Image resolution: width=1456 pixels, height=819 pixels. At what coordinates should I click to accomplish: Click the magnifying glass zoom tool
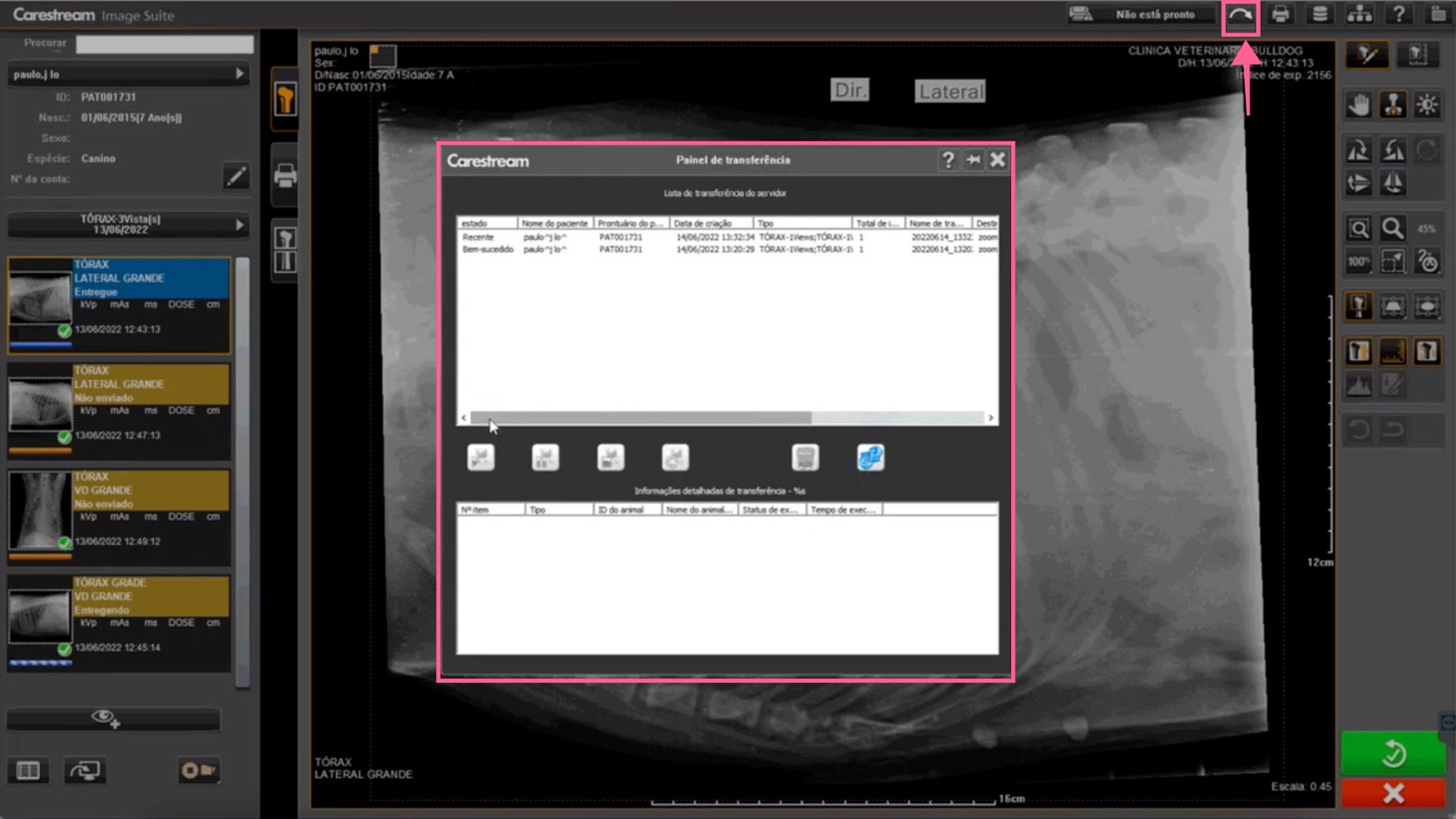pyautogui.click(x=1392, y=229)
